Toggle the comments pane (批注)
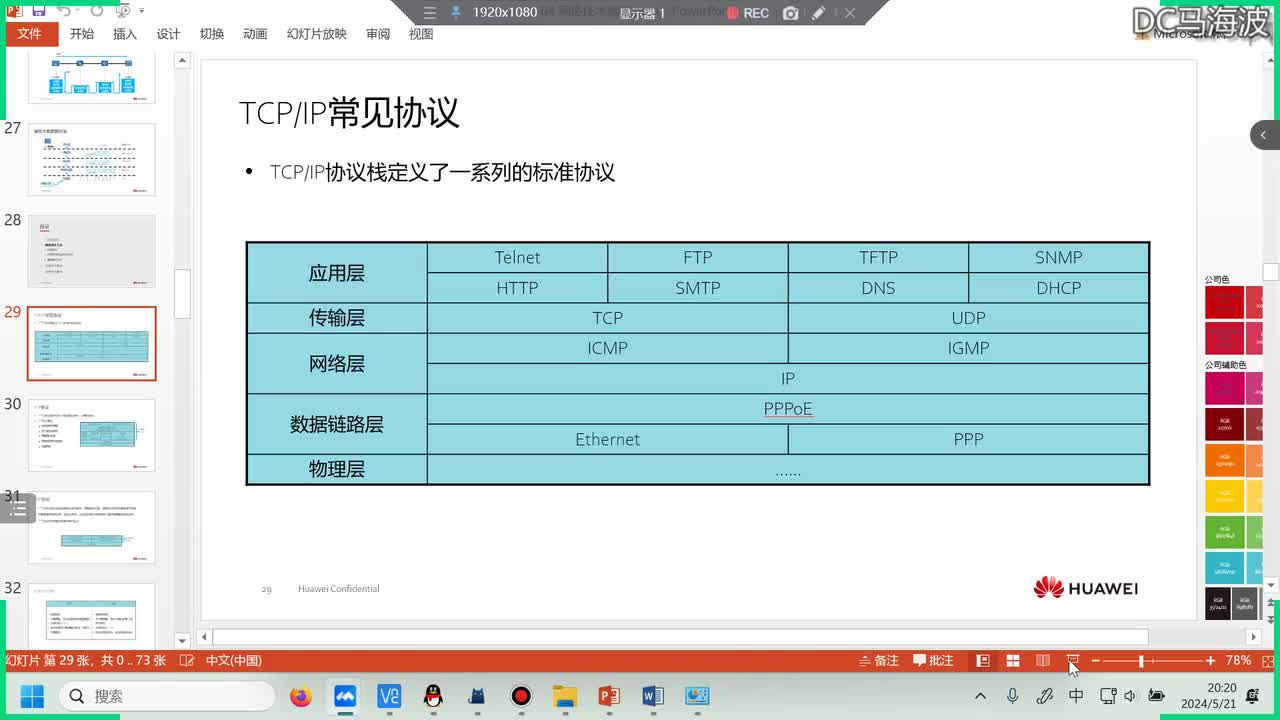The width and height of the screenshot is (1280, 720). (934, 661)
